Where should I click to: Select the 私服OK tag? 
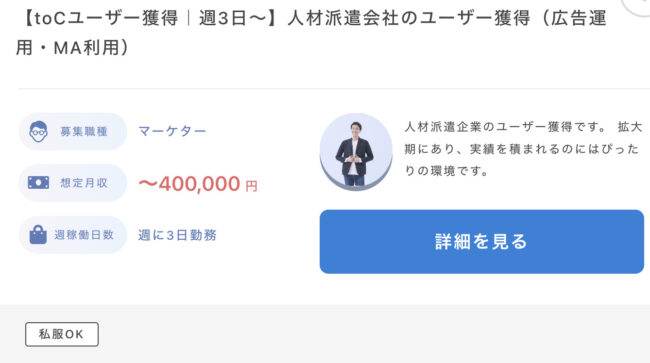coord(62,334)
